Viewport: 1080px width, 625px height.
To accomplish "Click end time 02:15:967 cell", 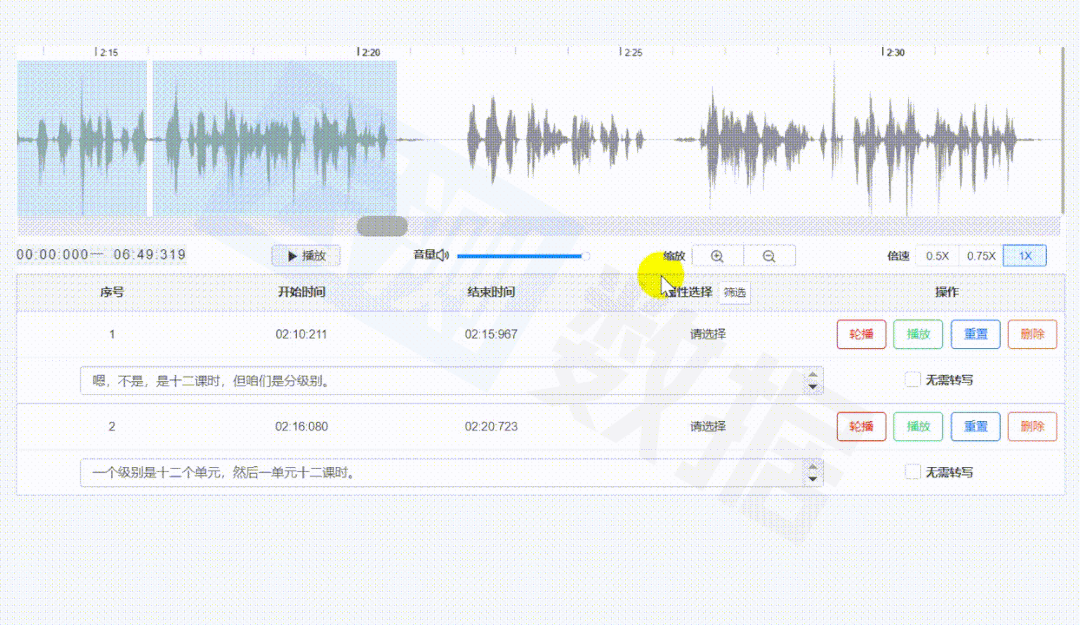I will click(x=491, y=334).
